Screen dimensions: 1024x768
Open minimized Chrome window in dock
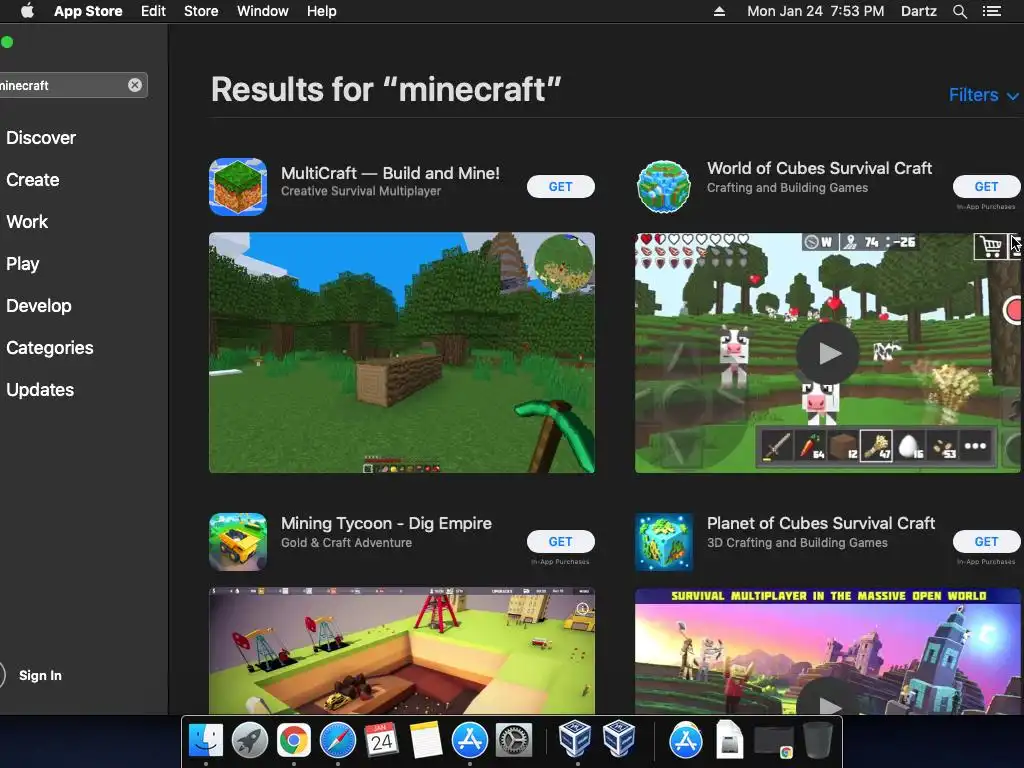tap(774, 743)
